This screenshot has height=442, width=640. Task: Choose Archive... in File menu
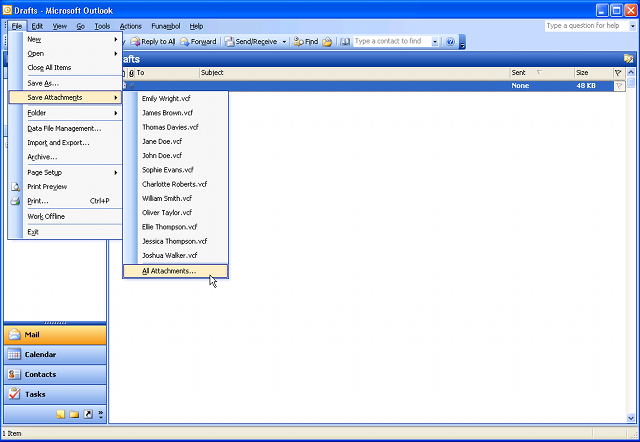65,157
